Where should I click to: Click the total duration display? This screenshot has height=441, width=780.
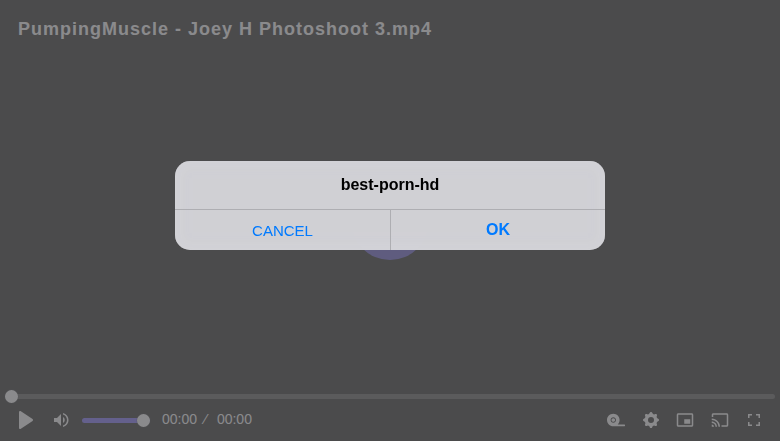(234, 419)
